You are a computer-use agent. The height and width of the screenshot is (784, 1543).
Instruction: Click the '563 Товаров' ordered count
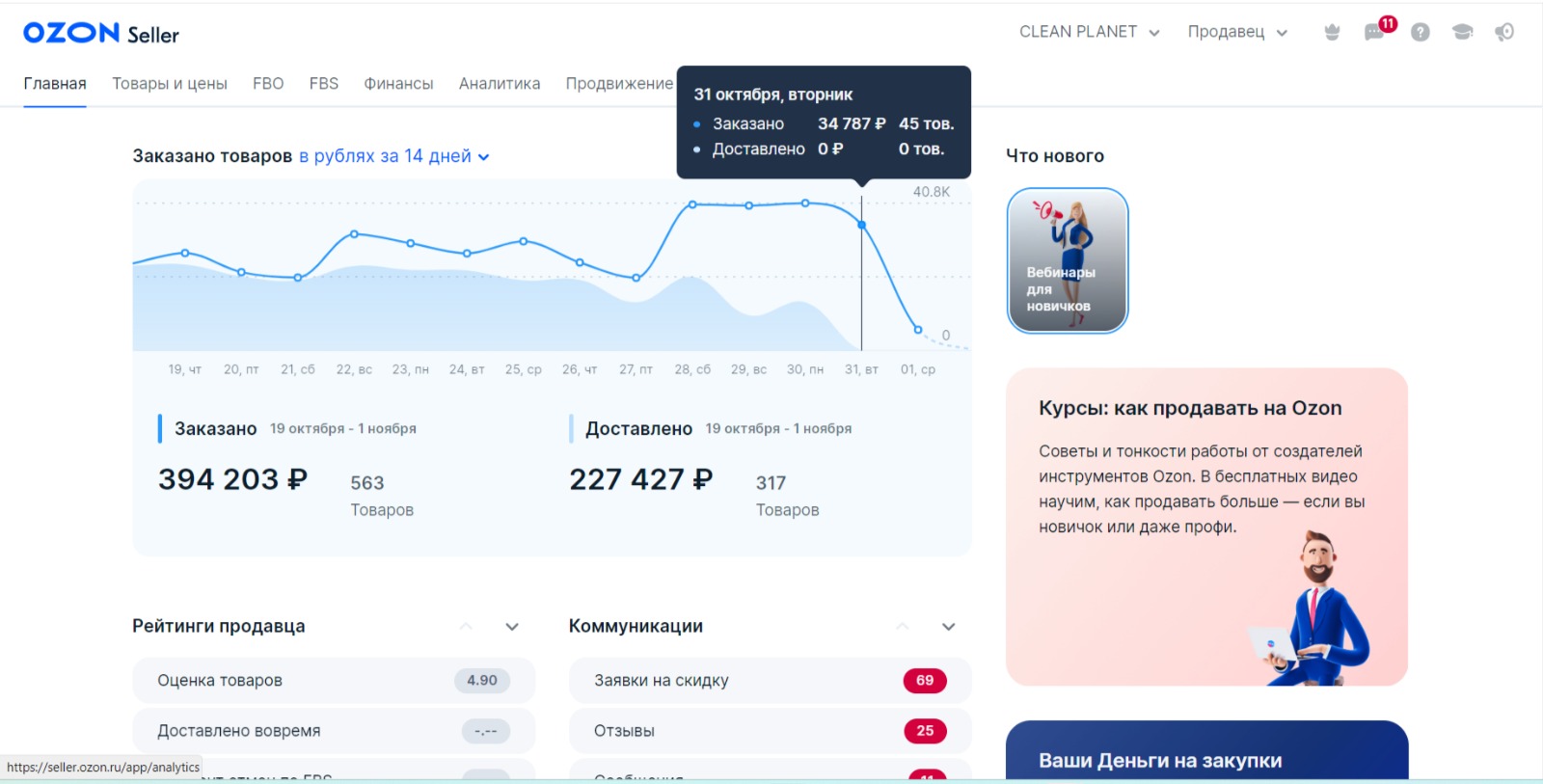coord(382,496)
